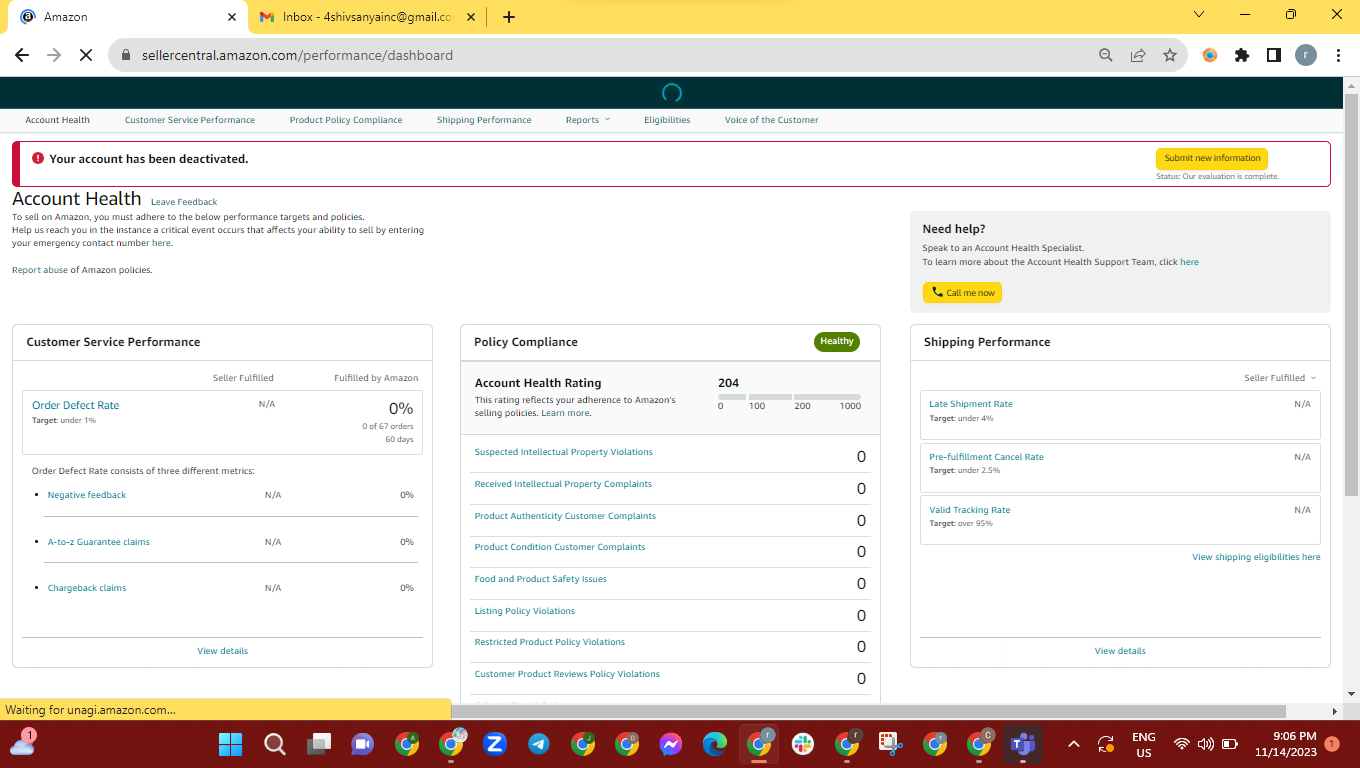Open the Chrome three-dot menu
Viewport: 1360px width, 768px height.
[x=1338, y=55]
